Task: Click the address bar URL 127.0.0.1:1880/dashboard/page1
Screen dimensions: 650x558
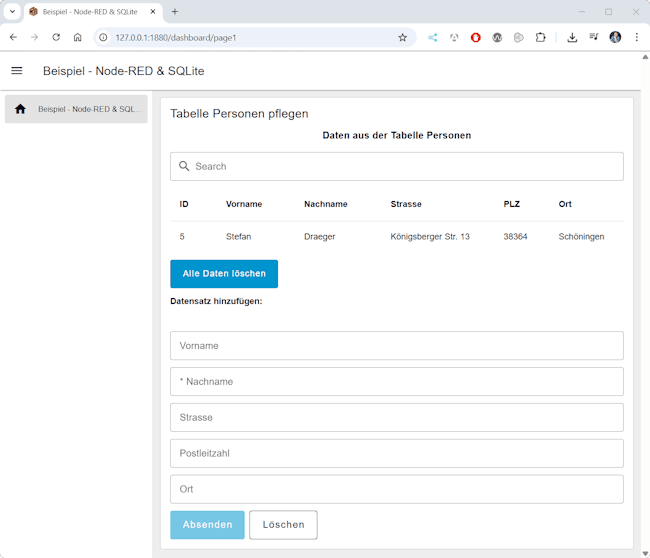Action: click(176, 38)
